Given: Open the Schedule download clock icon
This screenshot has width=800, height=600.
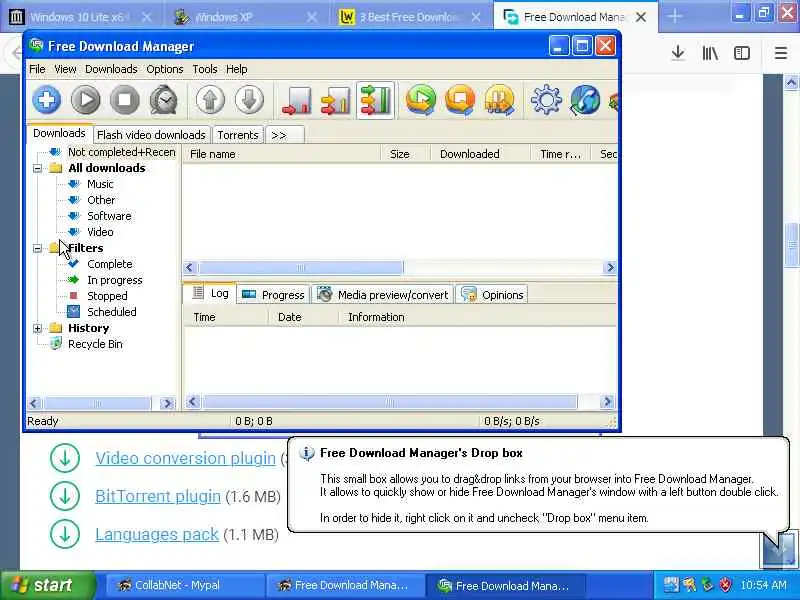Looking at the screenshot, I should 164,99.
